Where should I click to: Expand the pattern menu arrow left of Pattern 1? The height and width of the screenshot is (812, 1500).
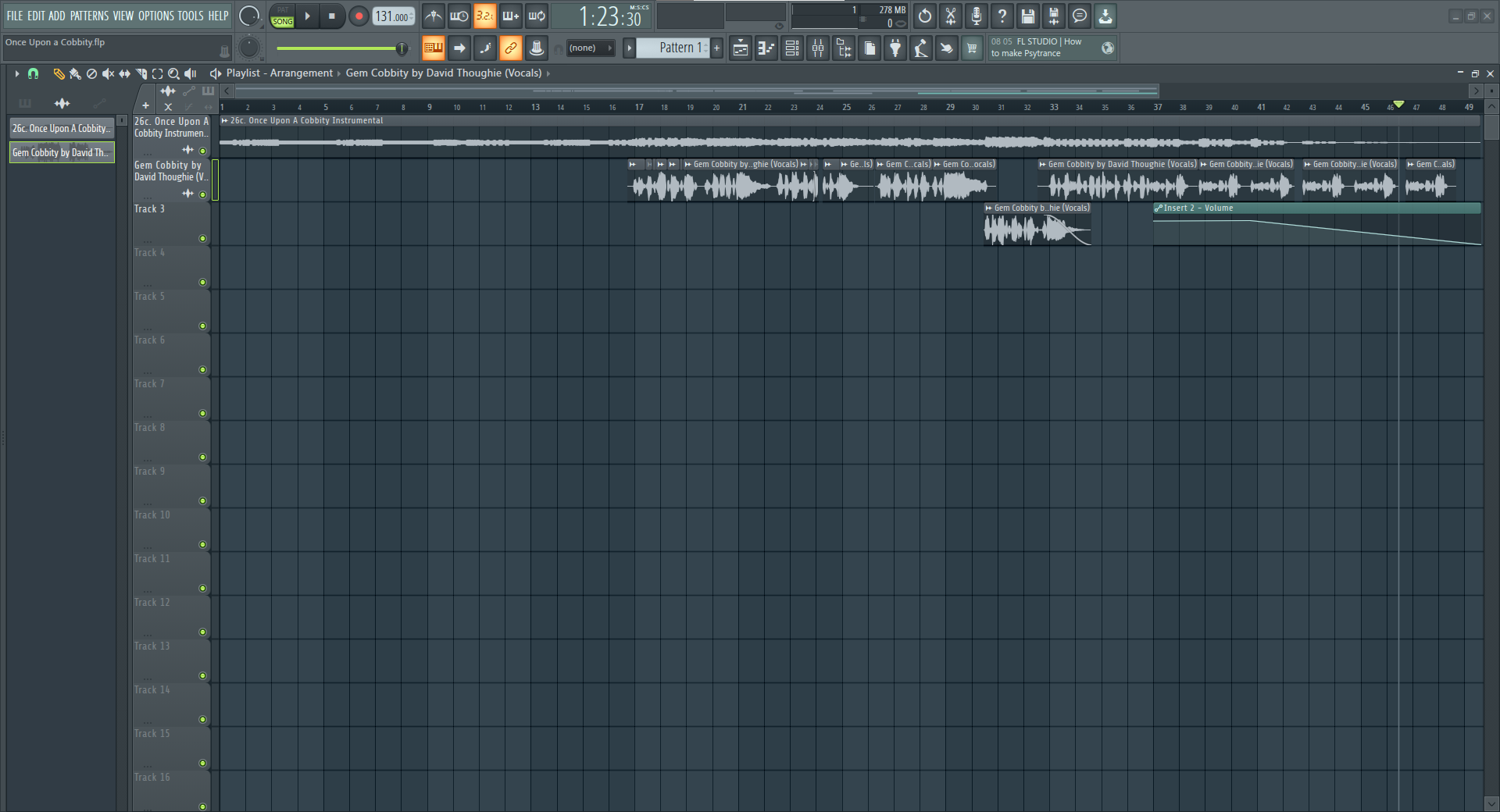[x=629, y=48]
